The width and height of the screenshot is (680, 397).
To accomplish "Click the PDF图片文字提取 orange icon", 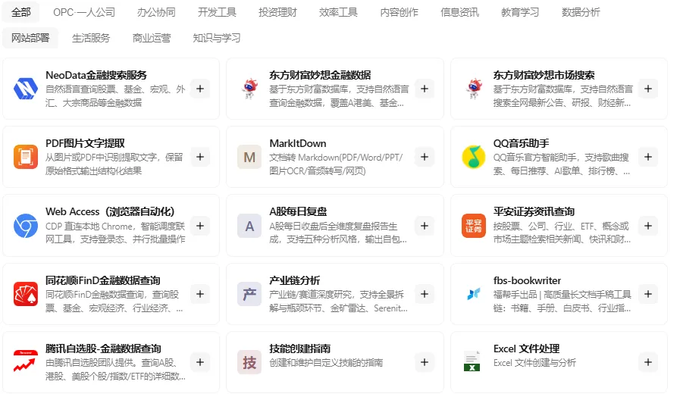I will 26,157.
